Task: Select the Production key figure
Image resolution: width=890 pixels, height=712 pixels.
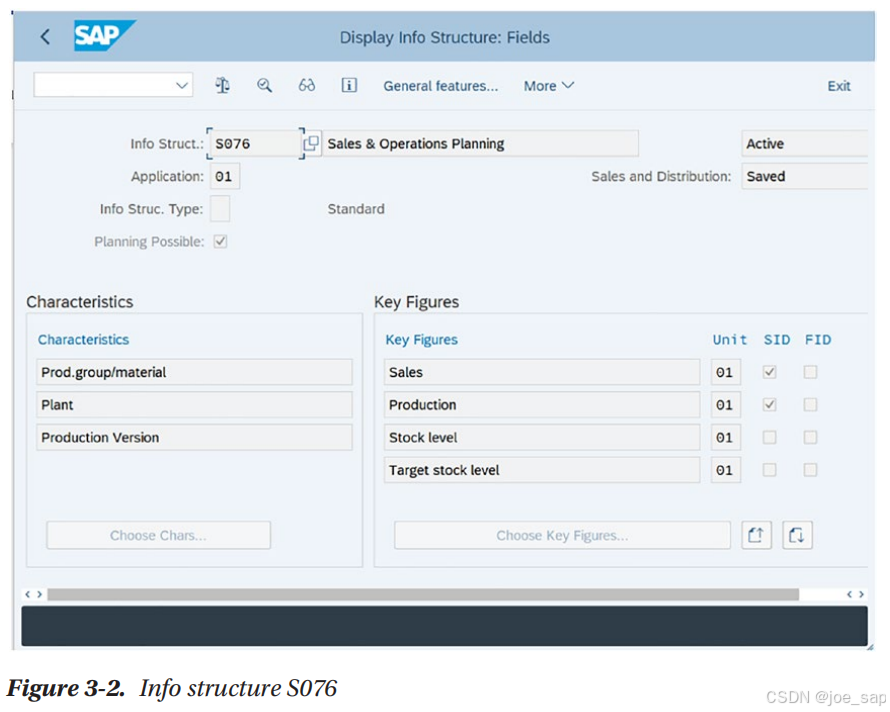Action: click(541, 405)
